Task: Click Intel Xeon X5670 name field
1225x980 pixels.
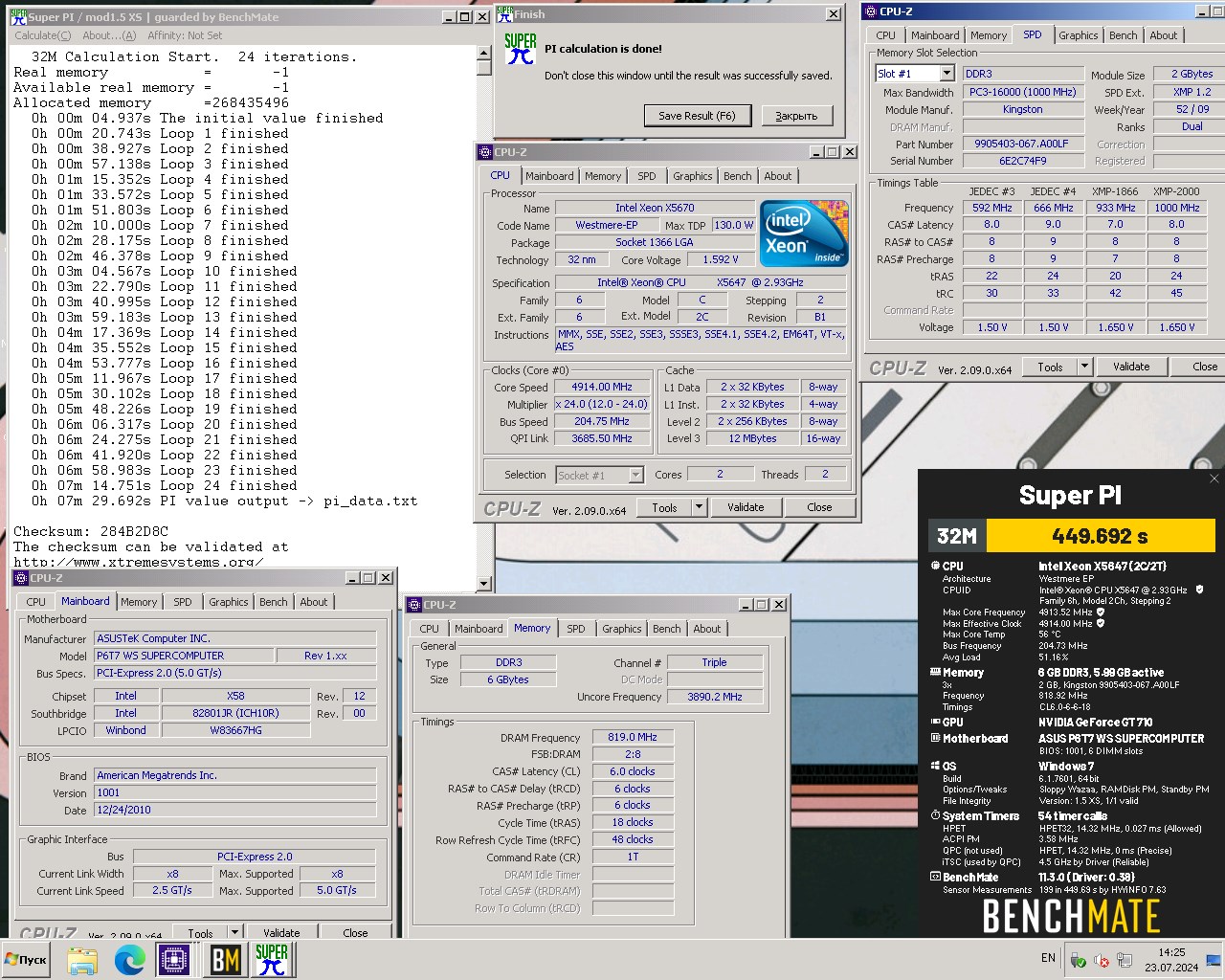Action: click(x=655, y=208)
